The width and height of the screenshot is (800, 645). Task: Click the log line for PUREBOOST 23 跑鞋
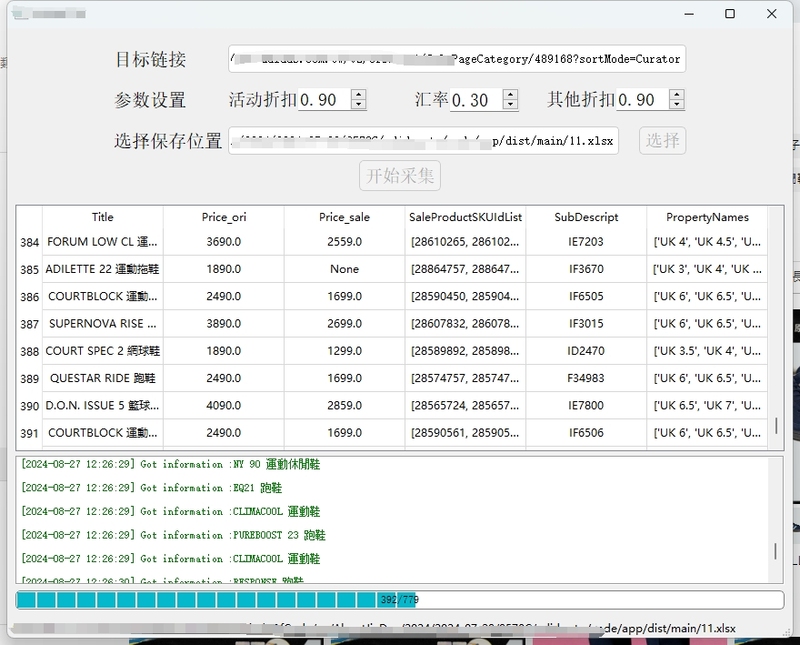pos(173,535)
